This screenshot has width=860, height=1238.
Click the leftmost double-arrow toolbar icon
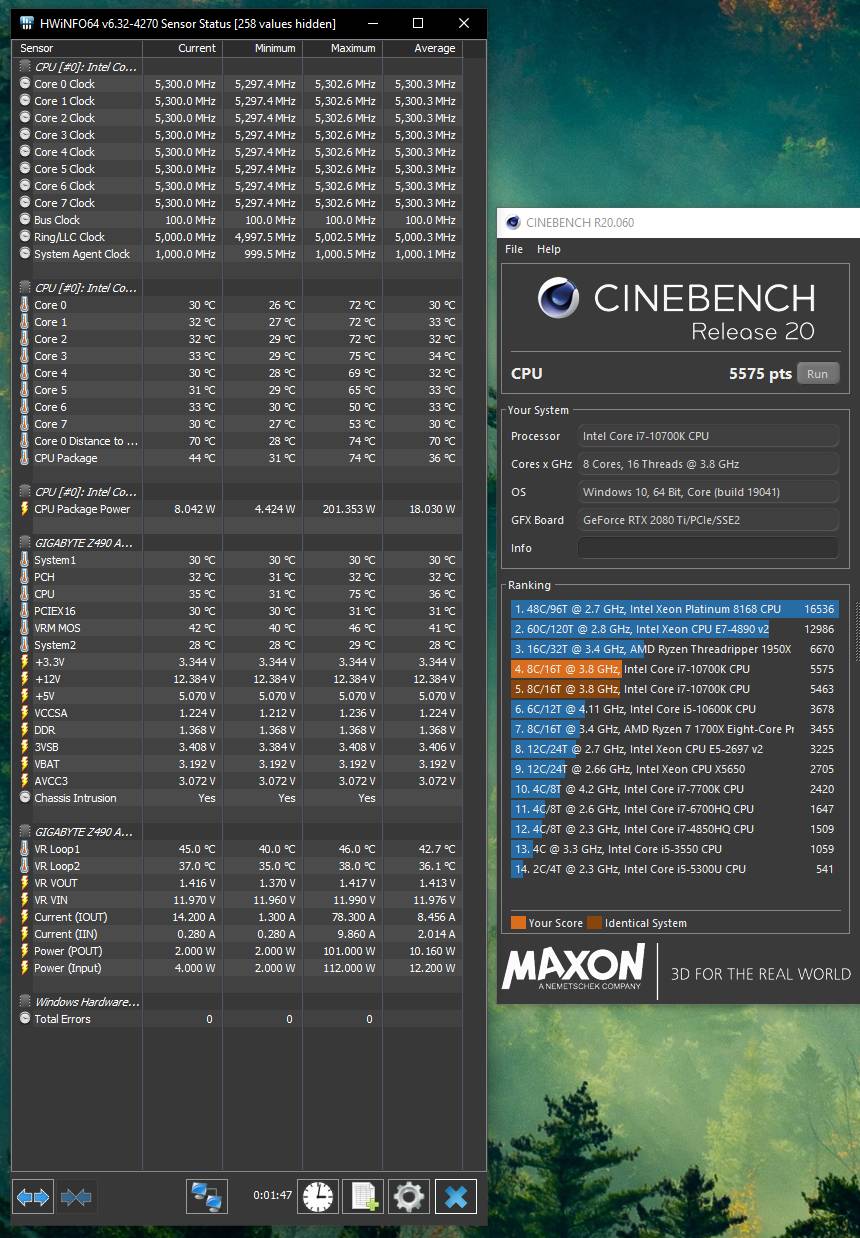pyautogui.click(x=32, y=1196)
